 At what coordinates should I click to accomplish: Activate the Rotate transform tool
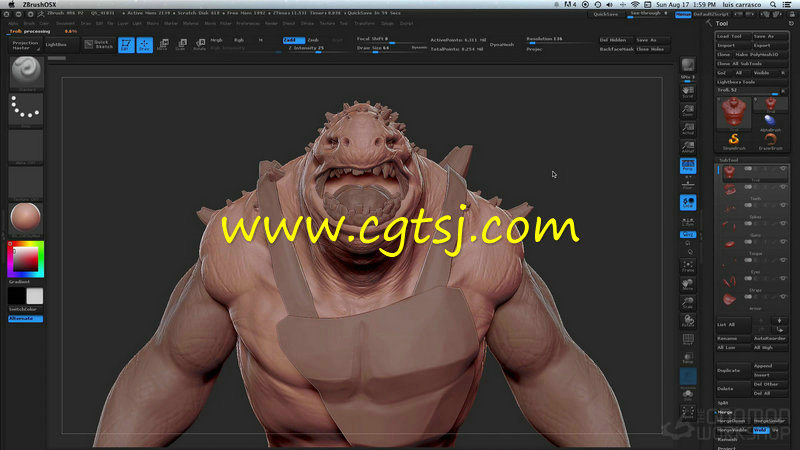pos(199,45)
